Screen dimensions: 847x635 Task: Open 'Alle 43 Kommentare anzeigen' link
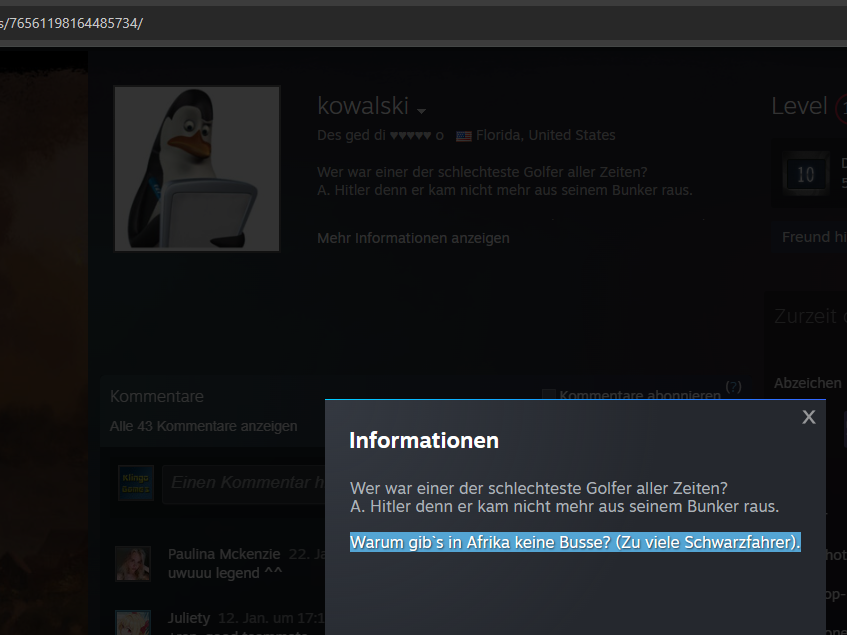tap(203, 426)
